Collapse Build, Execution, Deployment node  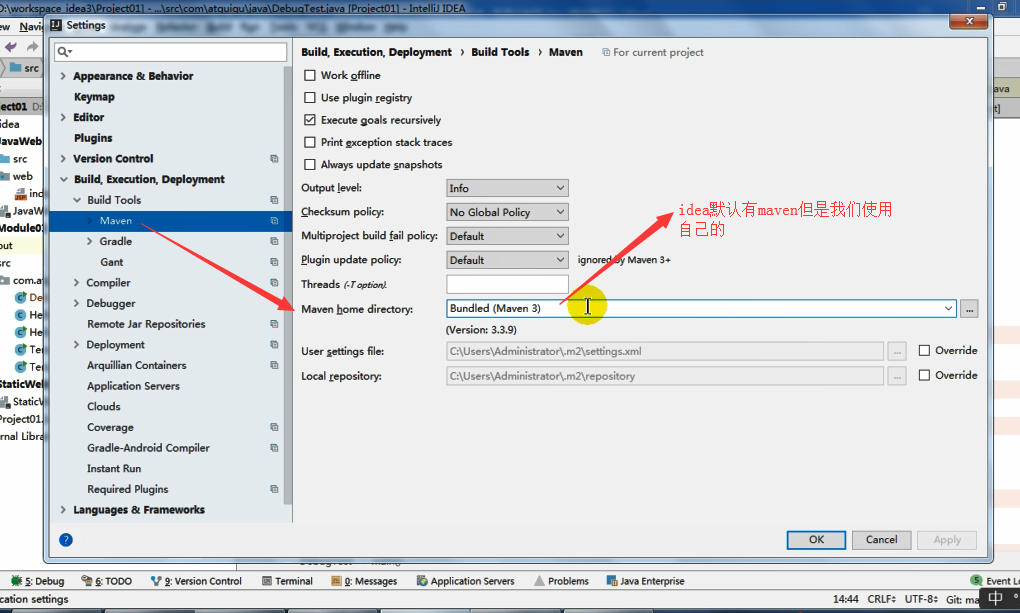(63, 180)
